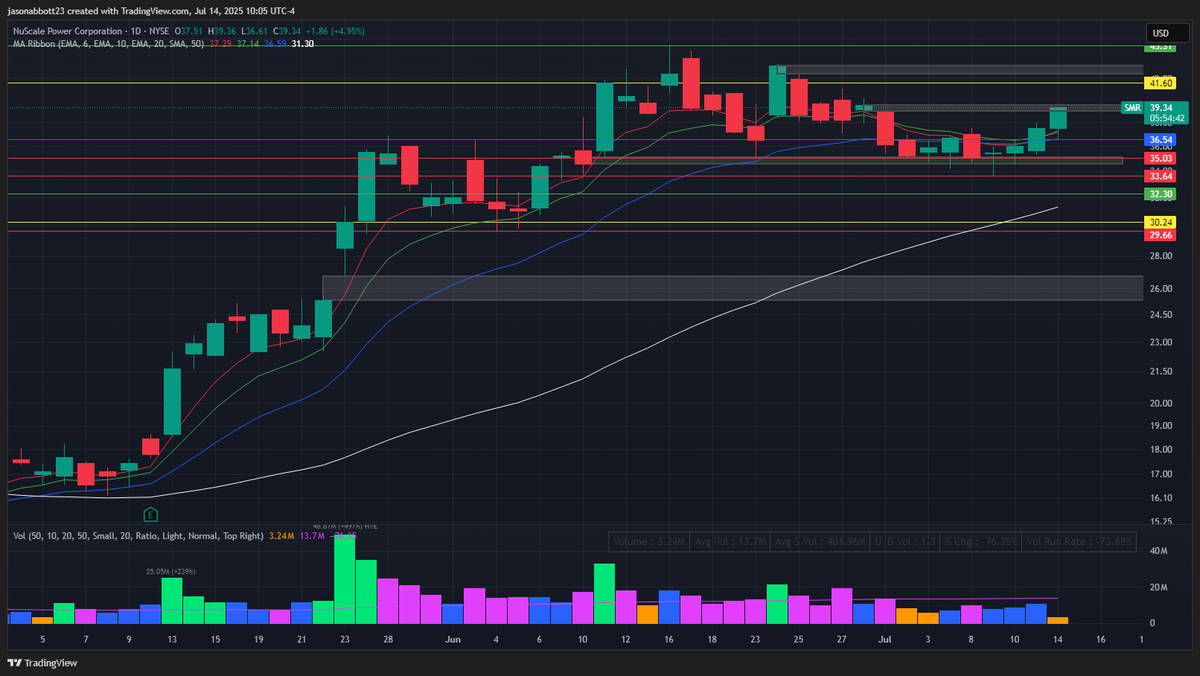This screenshot has width=1200, height=676.
Task: Click the % Chg : -76.35% cell
Action: (981, 541)
